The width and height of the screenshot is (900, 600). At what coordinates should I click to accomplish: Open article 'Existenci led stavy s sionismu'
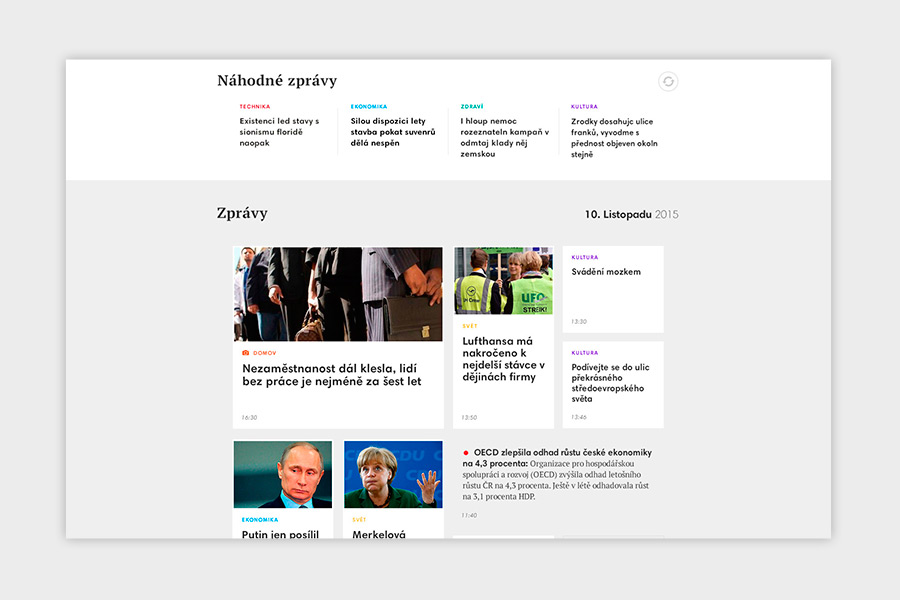(279, 132)
